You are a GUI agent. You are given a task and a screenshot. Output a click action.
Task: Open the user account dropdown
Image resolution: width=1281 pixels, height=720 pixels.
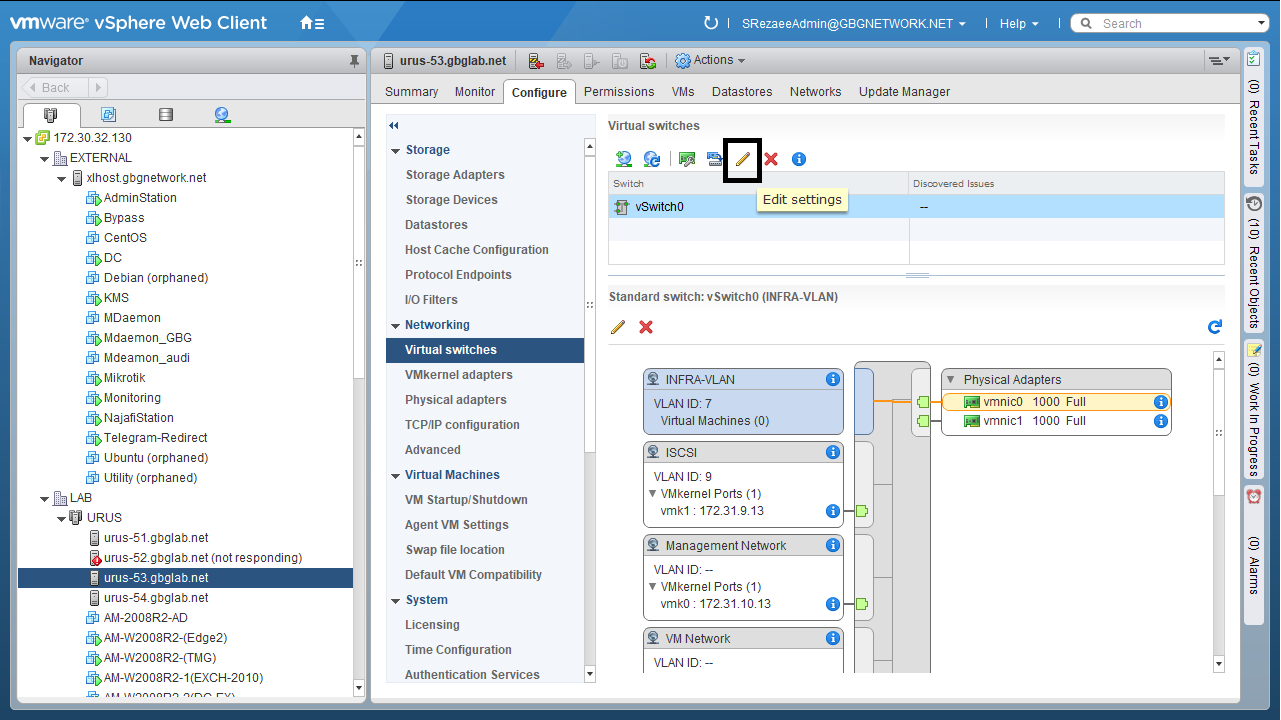point(854,23)
